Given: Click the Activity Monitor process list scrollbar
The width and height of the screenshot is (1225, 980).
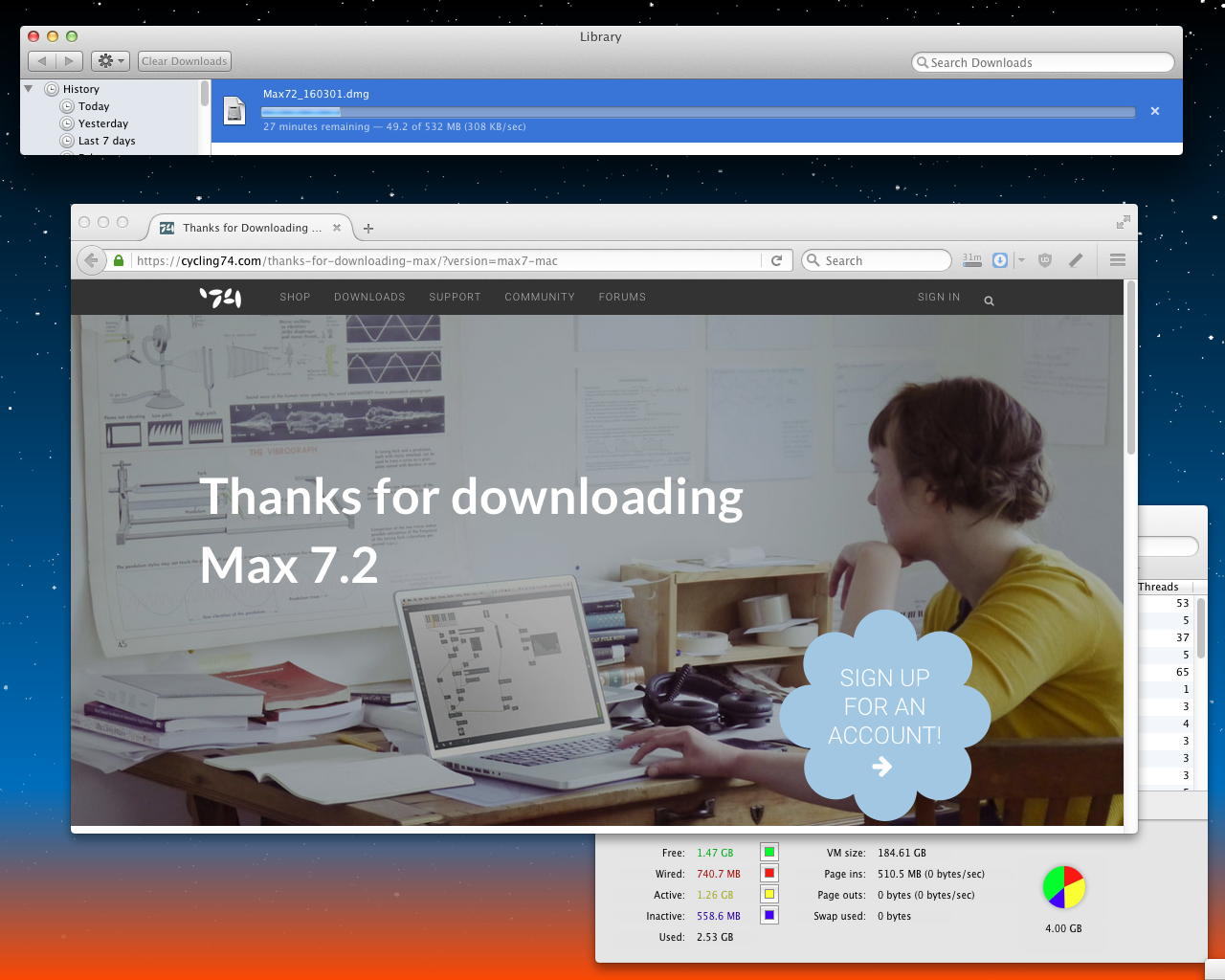Looking at the screenshot, I should [x=1201, y=627].
